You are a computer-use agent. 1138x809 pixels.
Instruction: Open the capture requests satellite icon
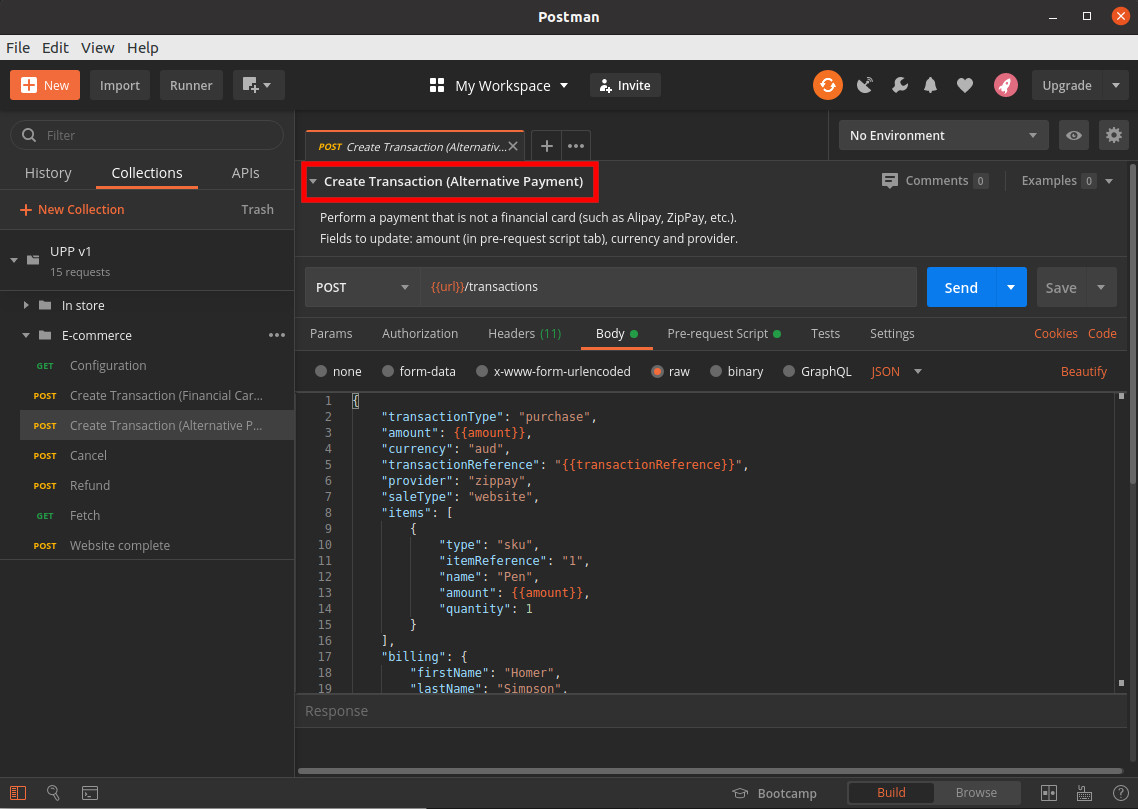coord(866,85)
